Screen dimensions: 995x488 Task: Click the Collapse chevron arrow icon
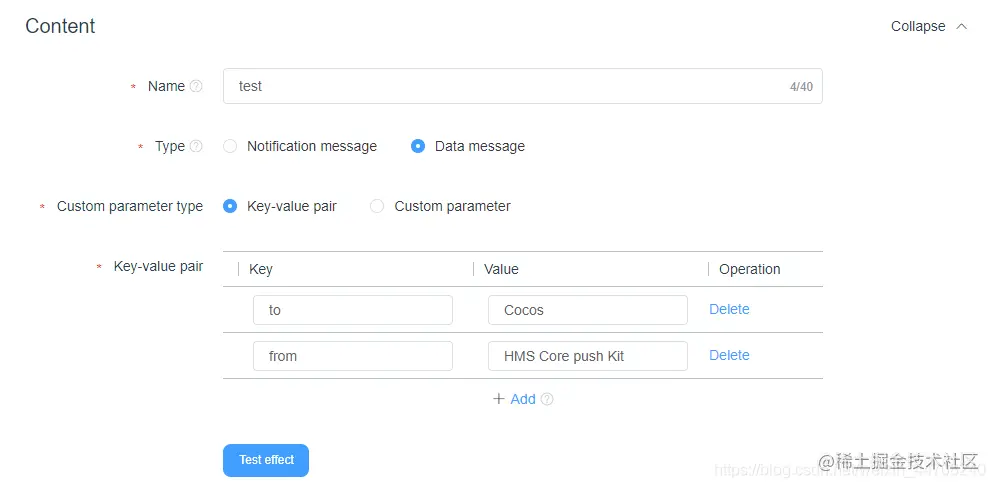pos(961,27)
